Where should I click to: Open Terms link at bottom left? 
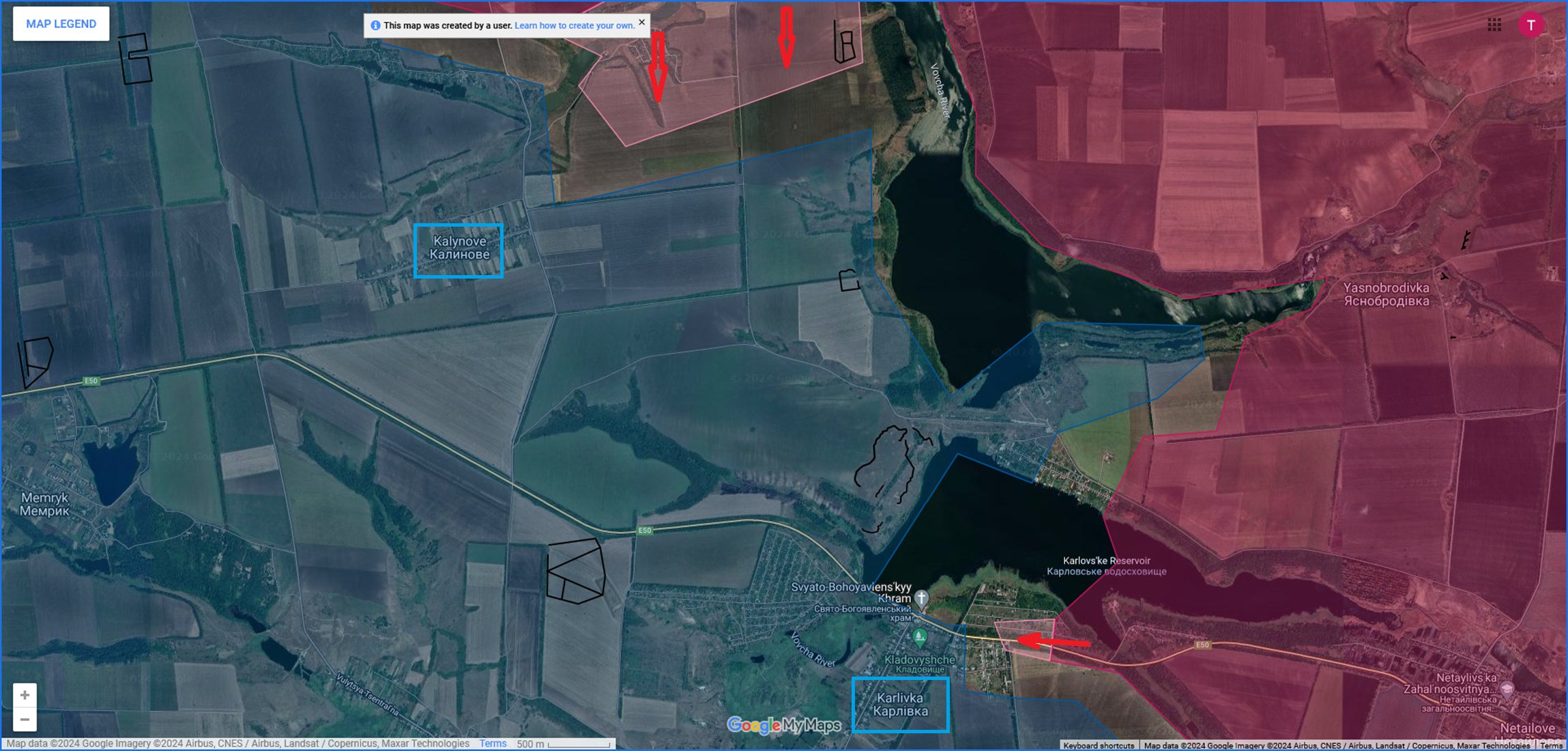493,743
